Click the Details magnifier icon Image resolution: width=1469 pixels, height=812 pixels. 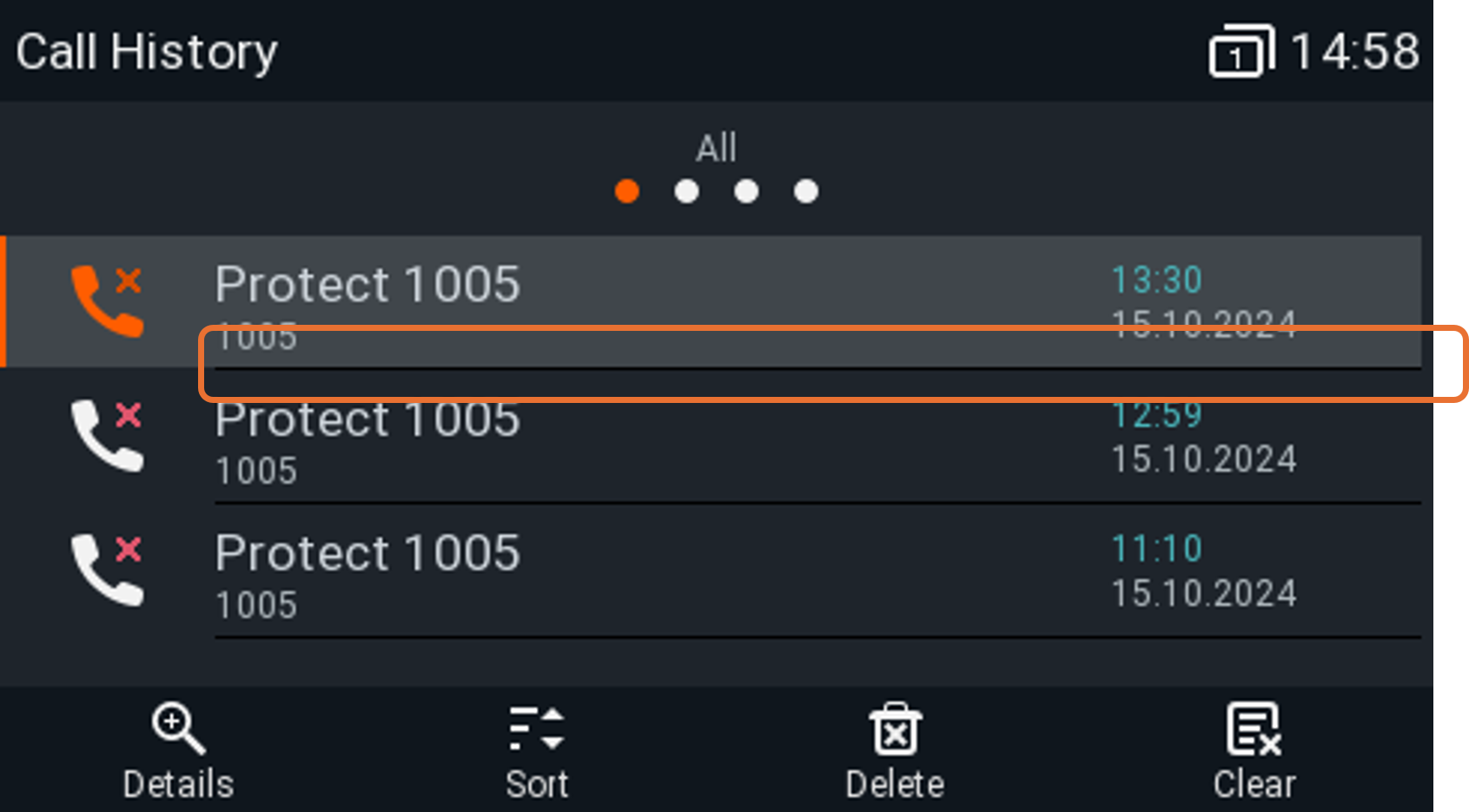(178, 728)
